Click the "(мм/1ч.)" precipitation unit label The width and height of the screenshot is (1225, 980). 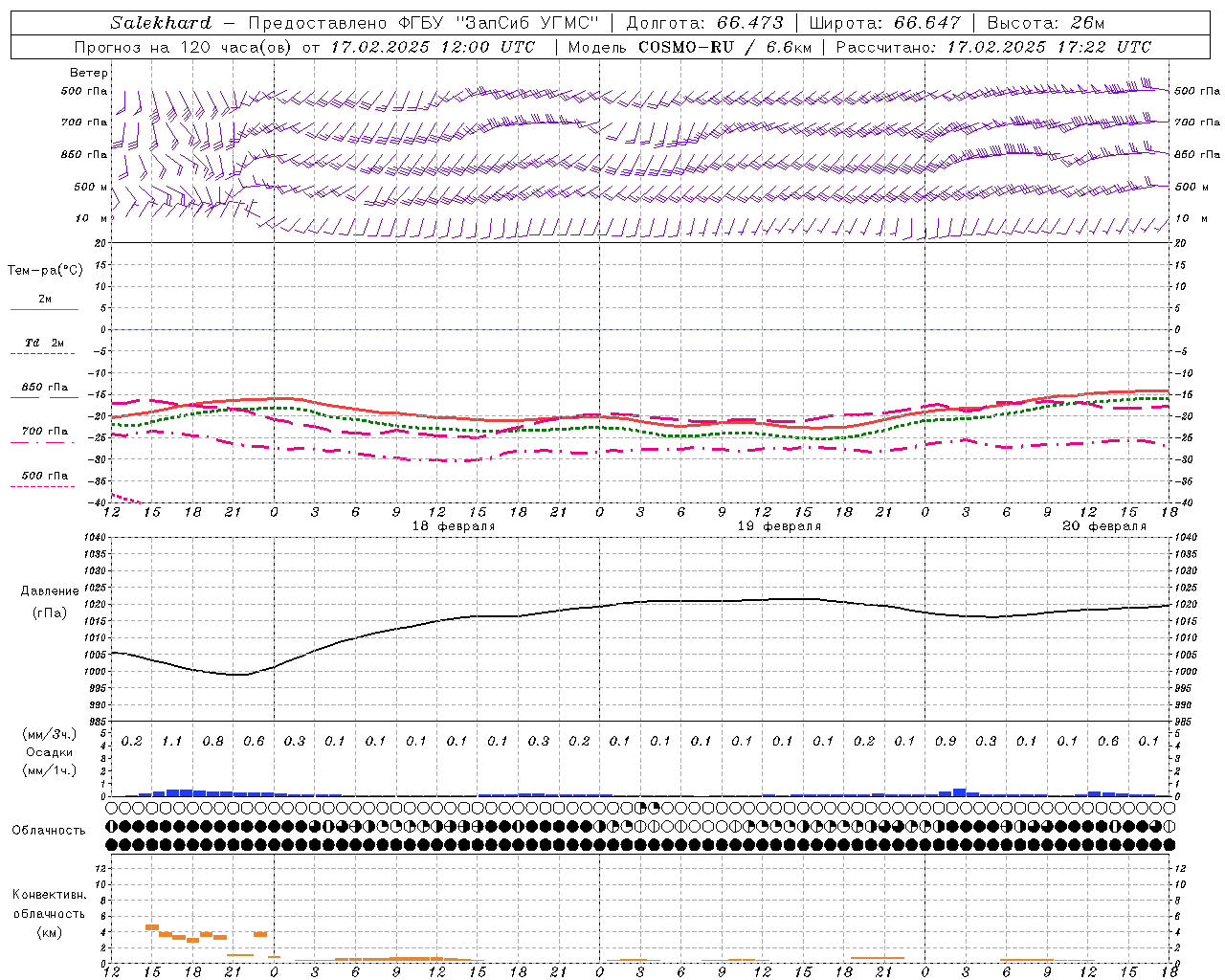(x=50, y=770)
